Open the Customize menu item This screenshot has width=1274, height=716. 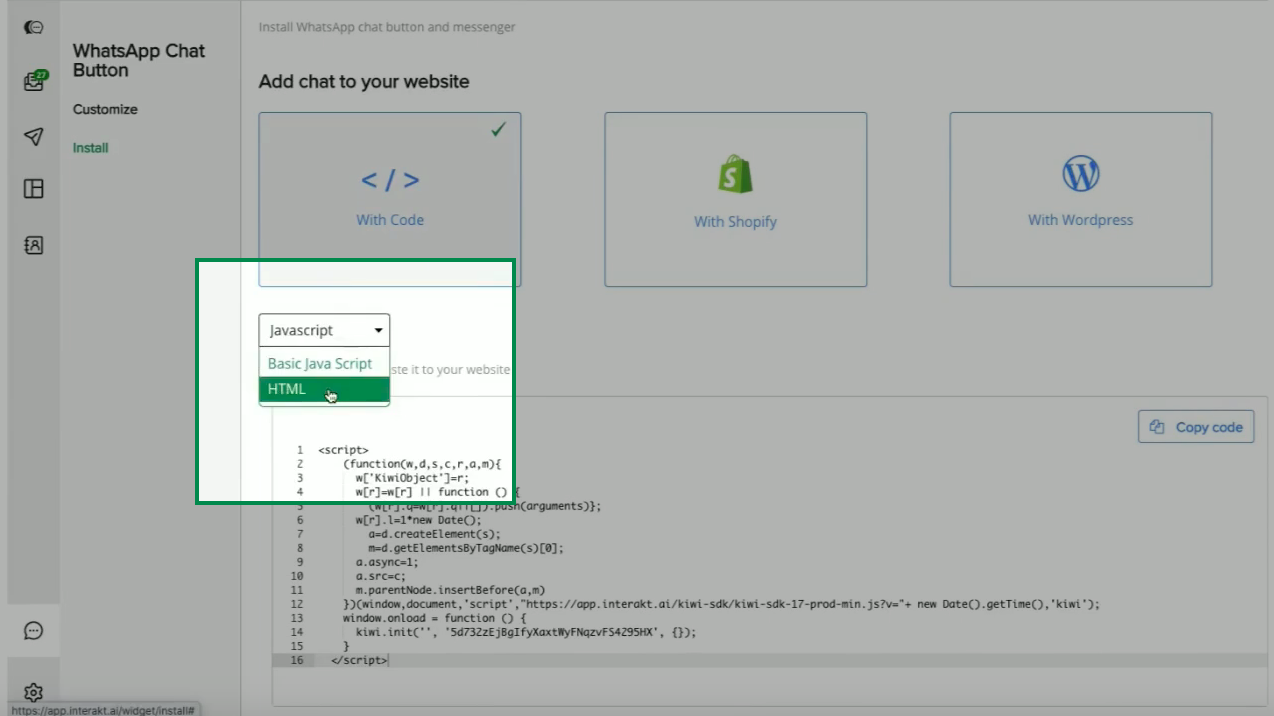[105, 109]
